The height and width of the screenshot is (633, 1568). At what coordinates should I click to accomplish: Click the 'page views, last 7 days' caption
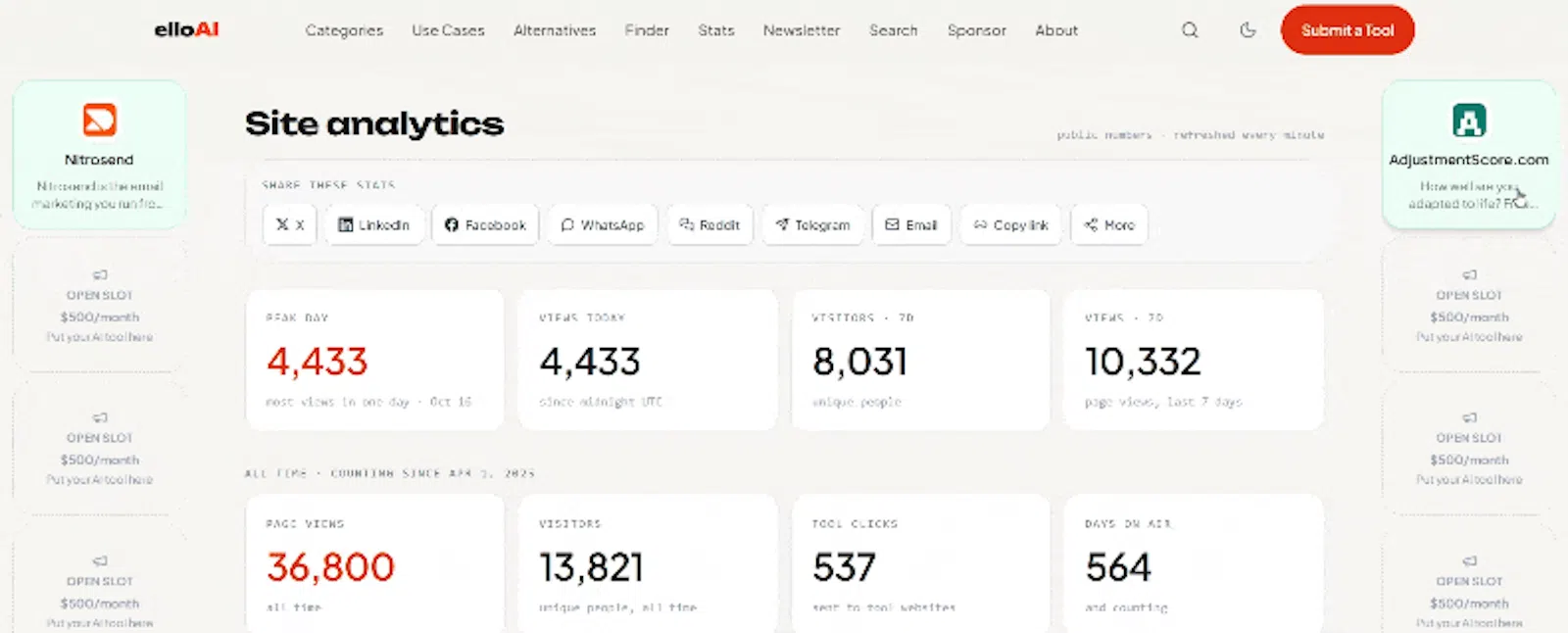(1163, 402)
